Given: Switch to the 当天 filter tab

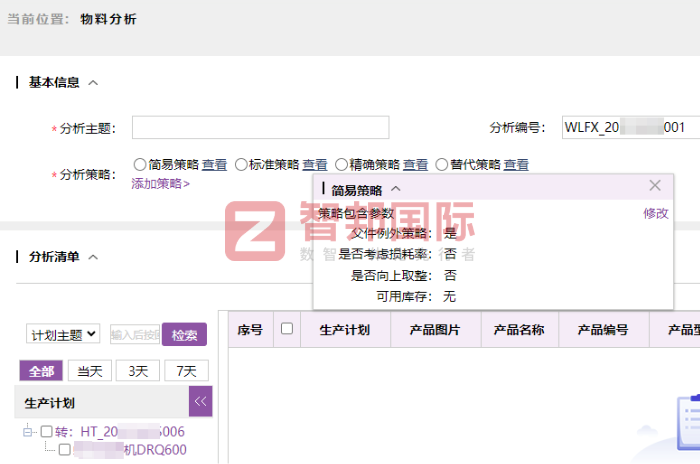Looking at the screenshot, I should (90, 370).
